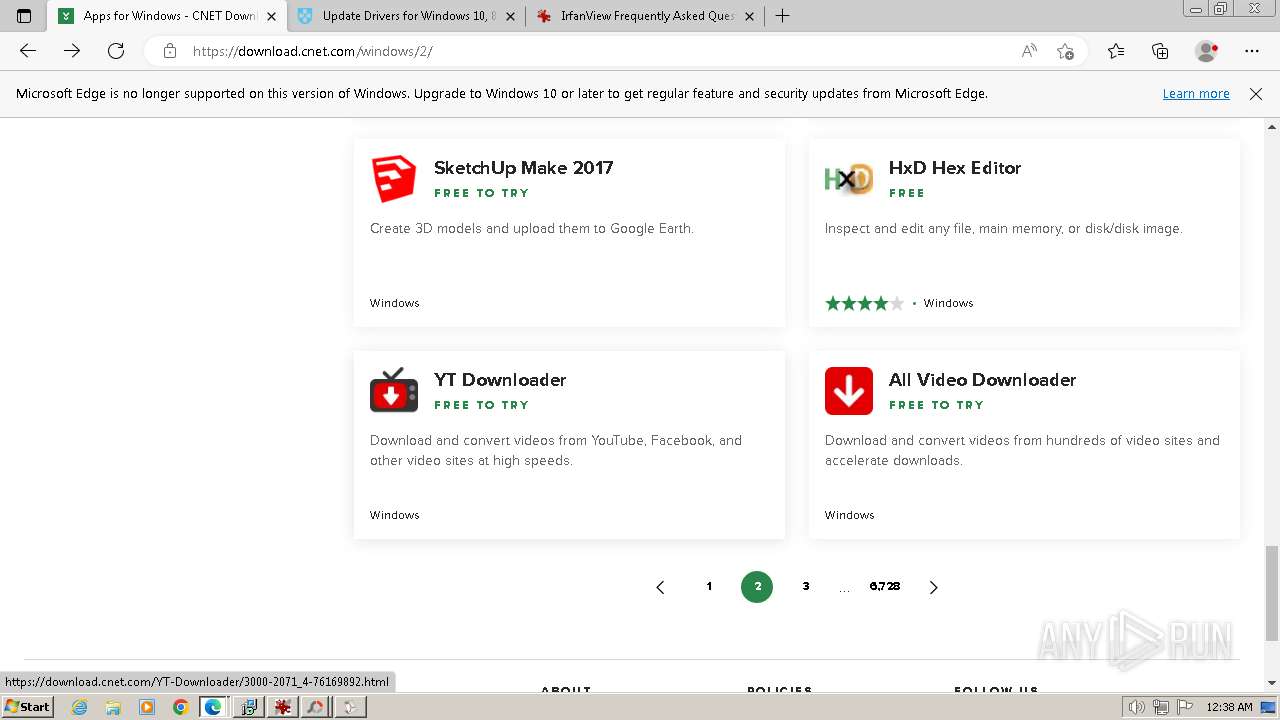Open a new browser tab
The width and height of the screenshot is (1280, 720).
tap(783, 16)
